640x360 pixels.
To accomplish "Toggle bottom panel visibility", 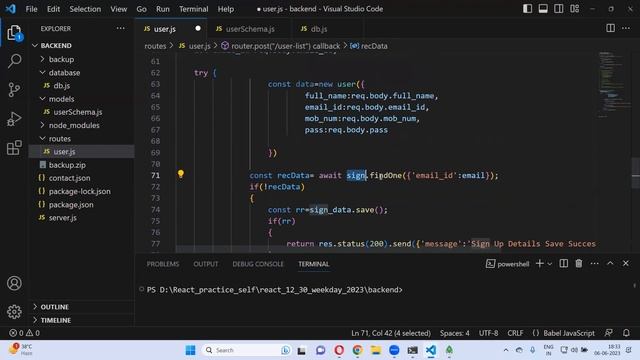I will [x=543, y=9].
